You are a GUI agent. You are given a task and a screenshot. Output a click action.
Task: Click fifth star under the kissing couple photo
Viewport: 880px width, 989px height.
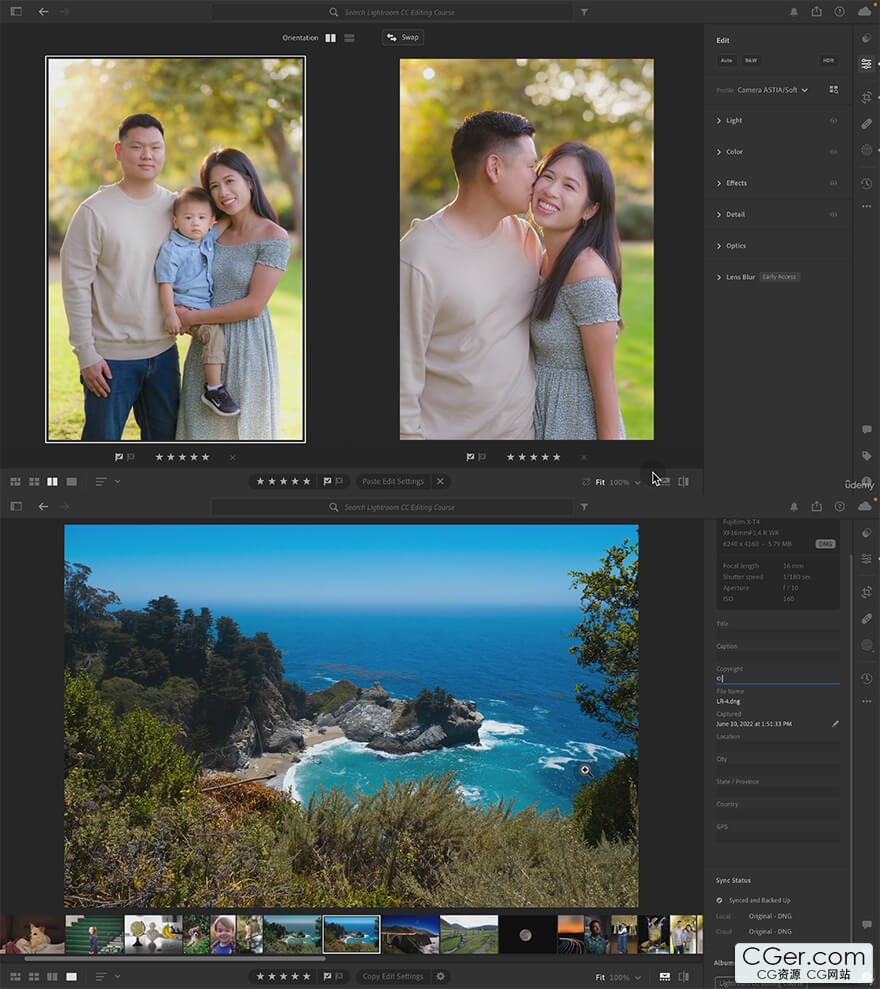(x=557, y=457)
